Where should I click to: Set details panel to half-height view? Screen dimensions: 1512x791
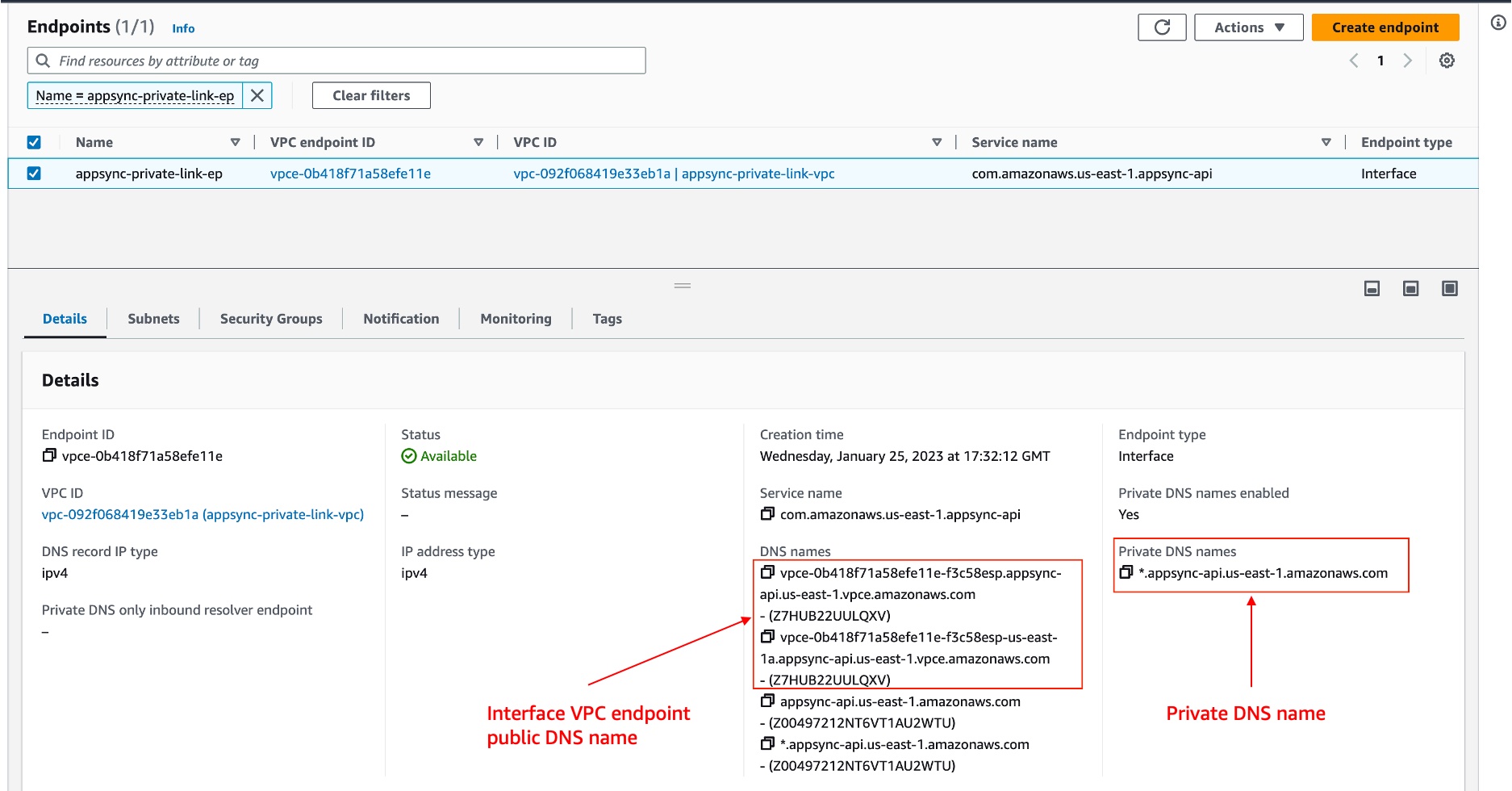(1410, 288)
